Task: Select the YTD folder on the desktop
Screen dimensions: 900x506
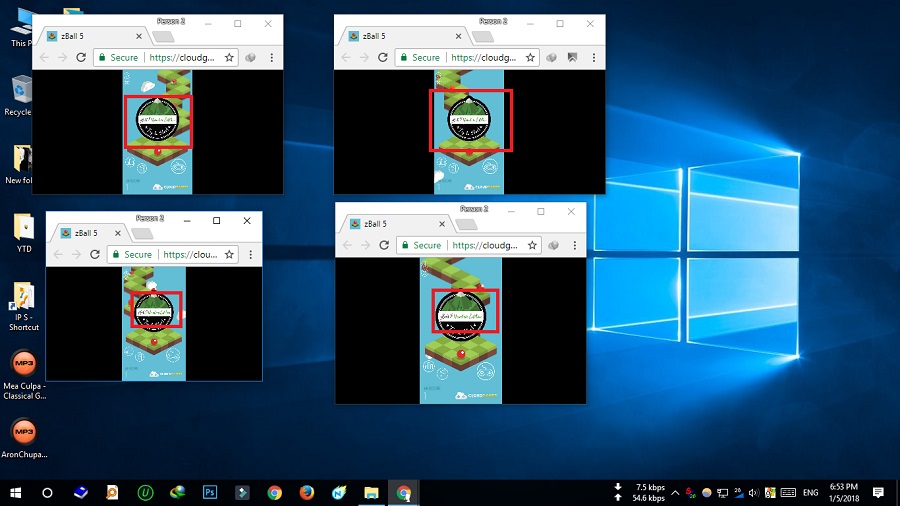Action: (x=23, y=231)
